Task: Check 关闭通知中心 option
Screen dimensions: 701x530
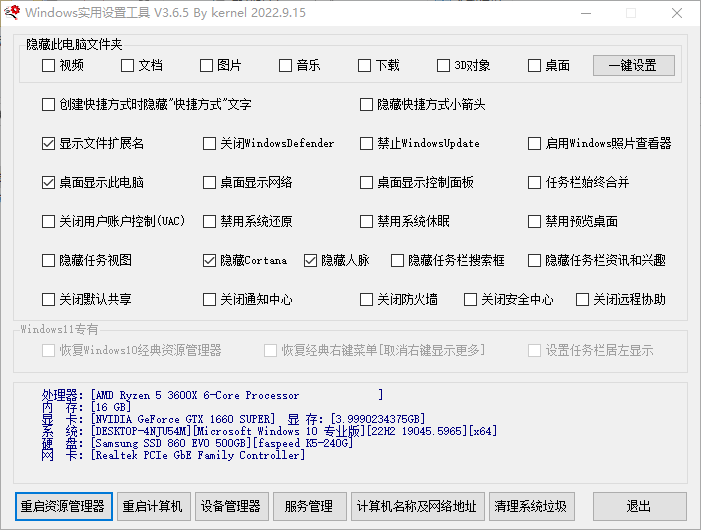Action: [x=209, y=299]
